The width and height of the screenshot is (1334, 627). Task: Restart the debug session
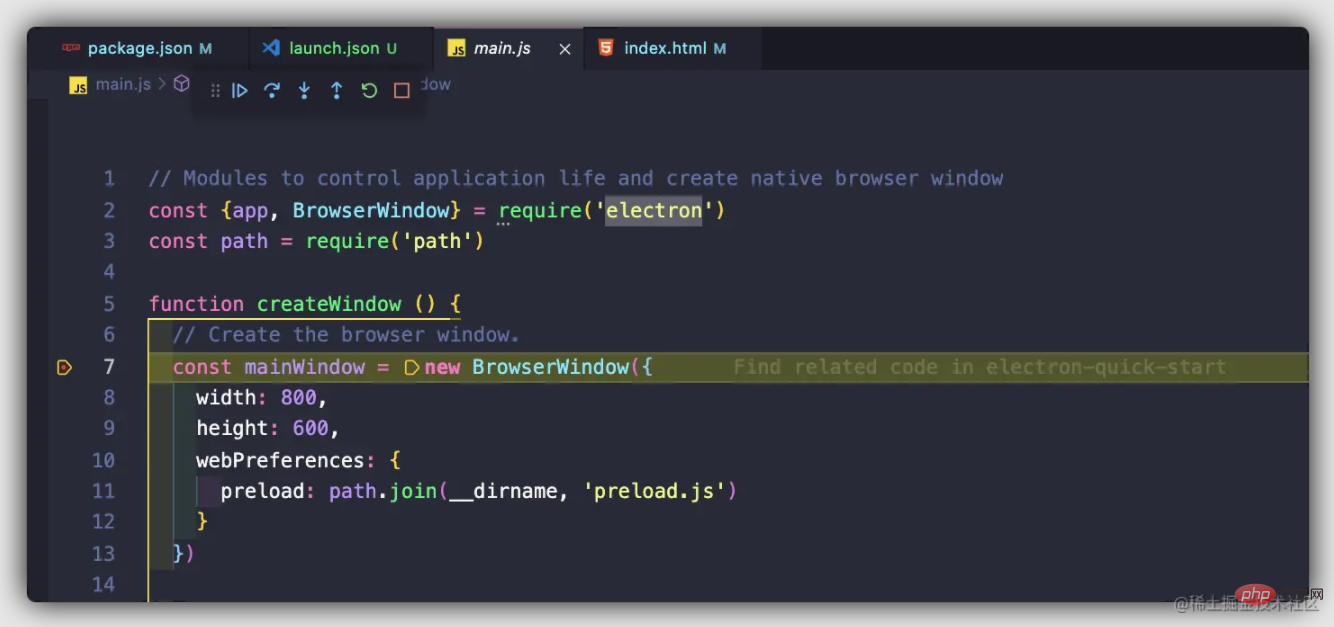click(369, 91)
